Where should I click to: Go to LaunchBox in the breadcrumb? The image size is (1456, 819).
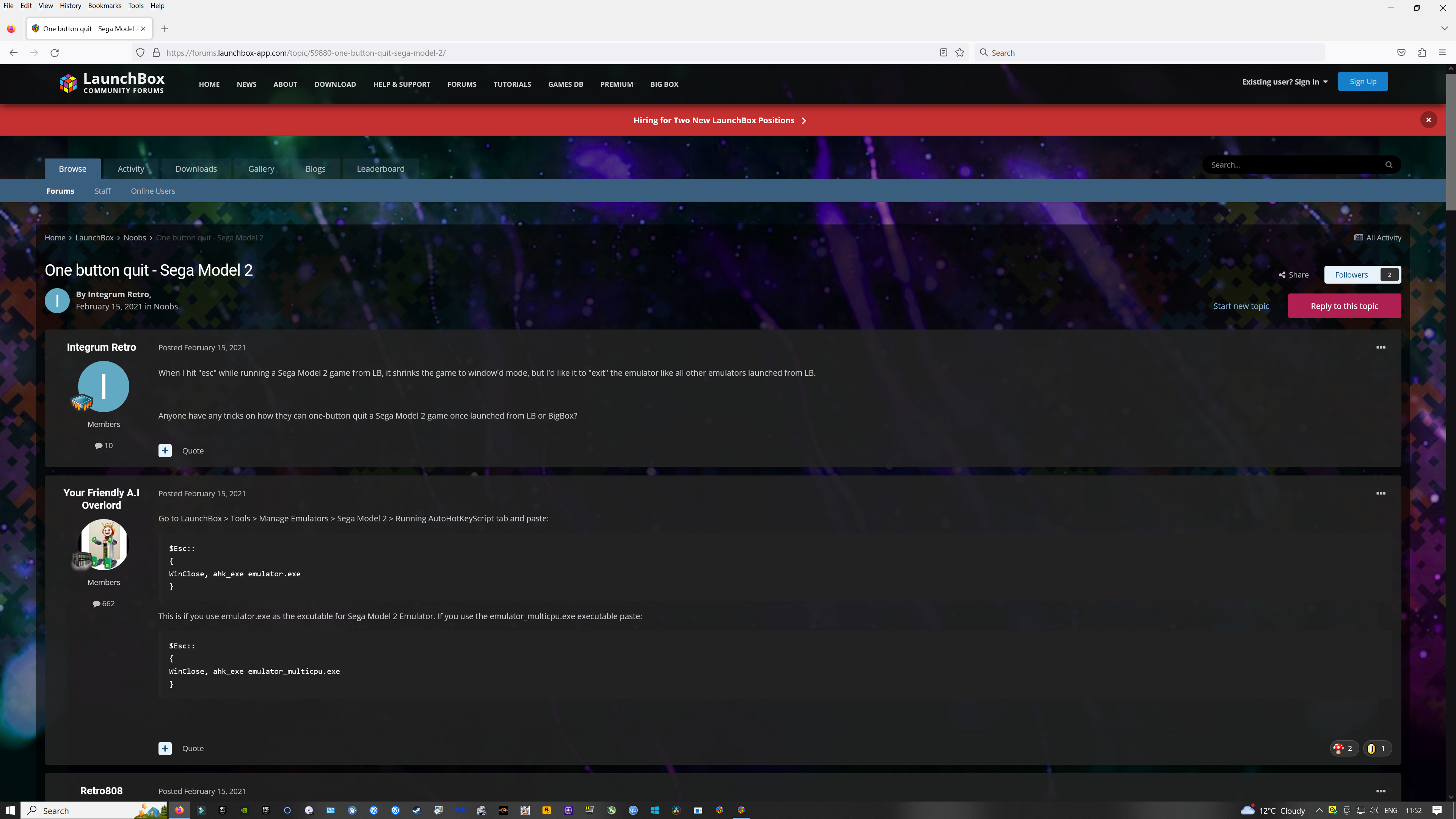point(94,237)
